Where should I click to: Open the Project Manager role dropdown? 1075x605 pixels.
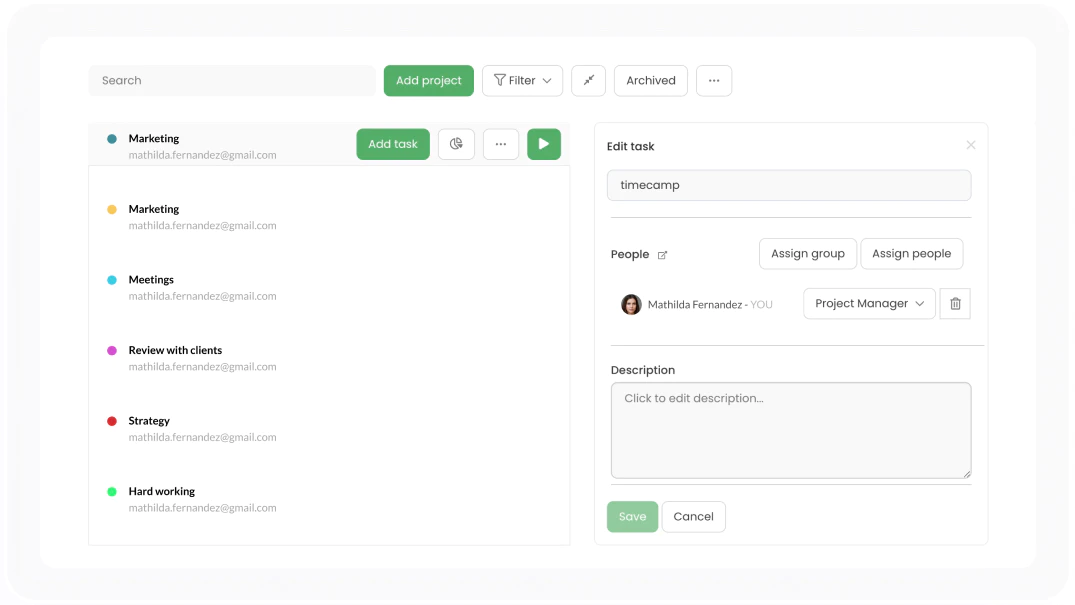(x=868, y=303)
